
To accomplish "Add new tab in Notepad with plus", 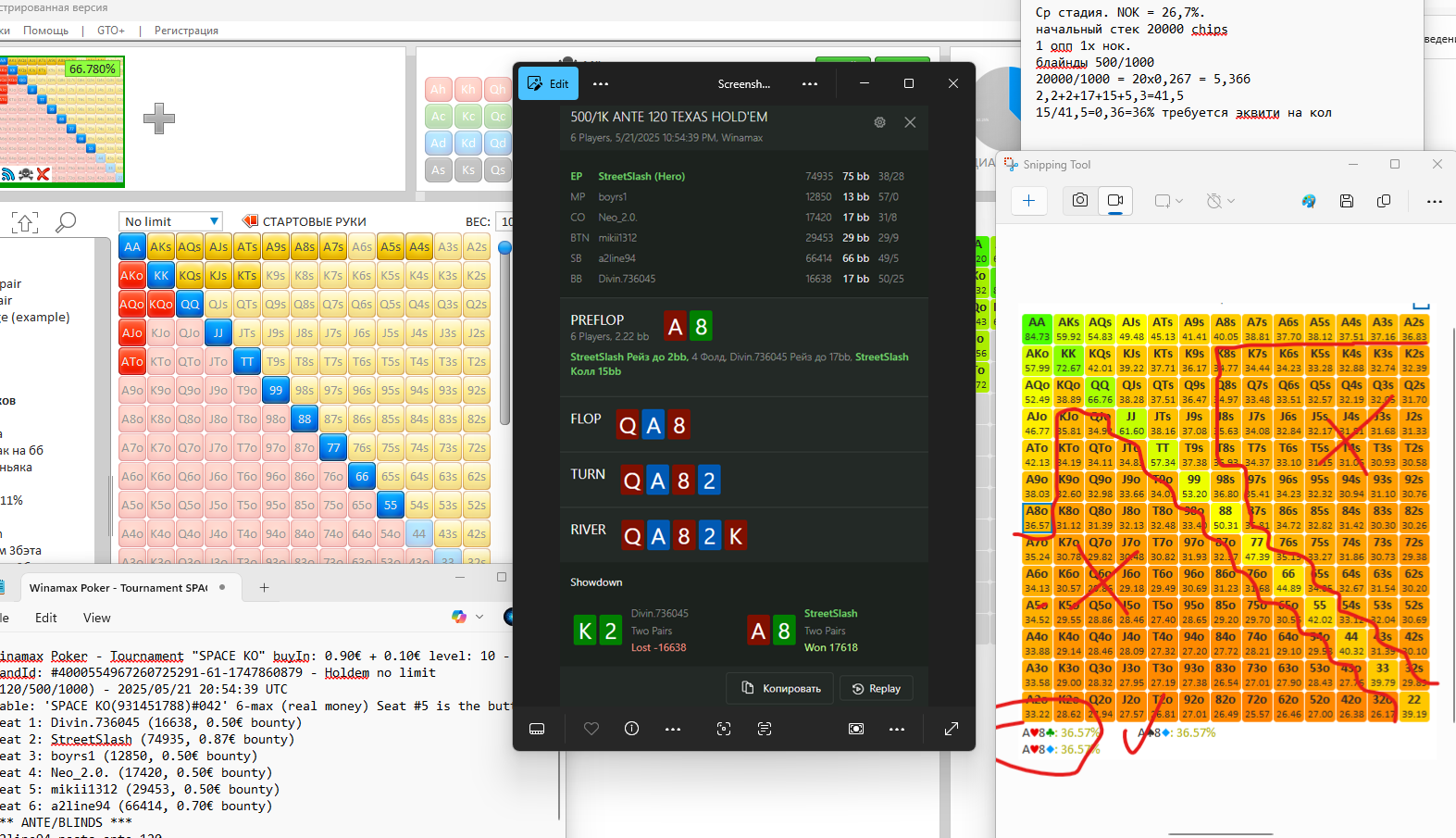I will 264,587.
